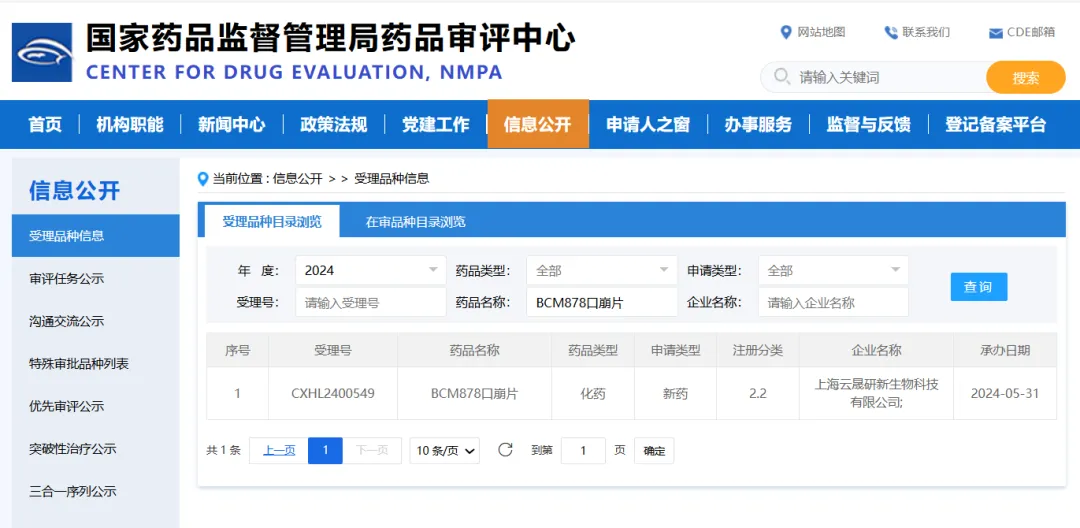Click the orange 搜索 button
Screen dimensions: 1080x528
(x=1026, y=77)
